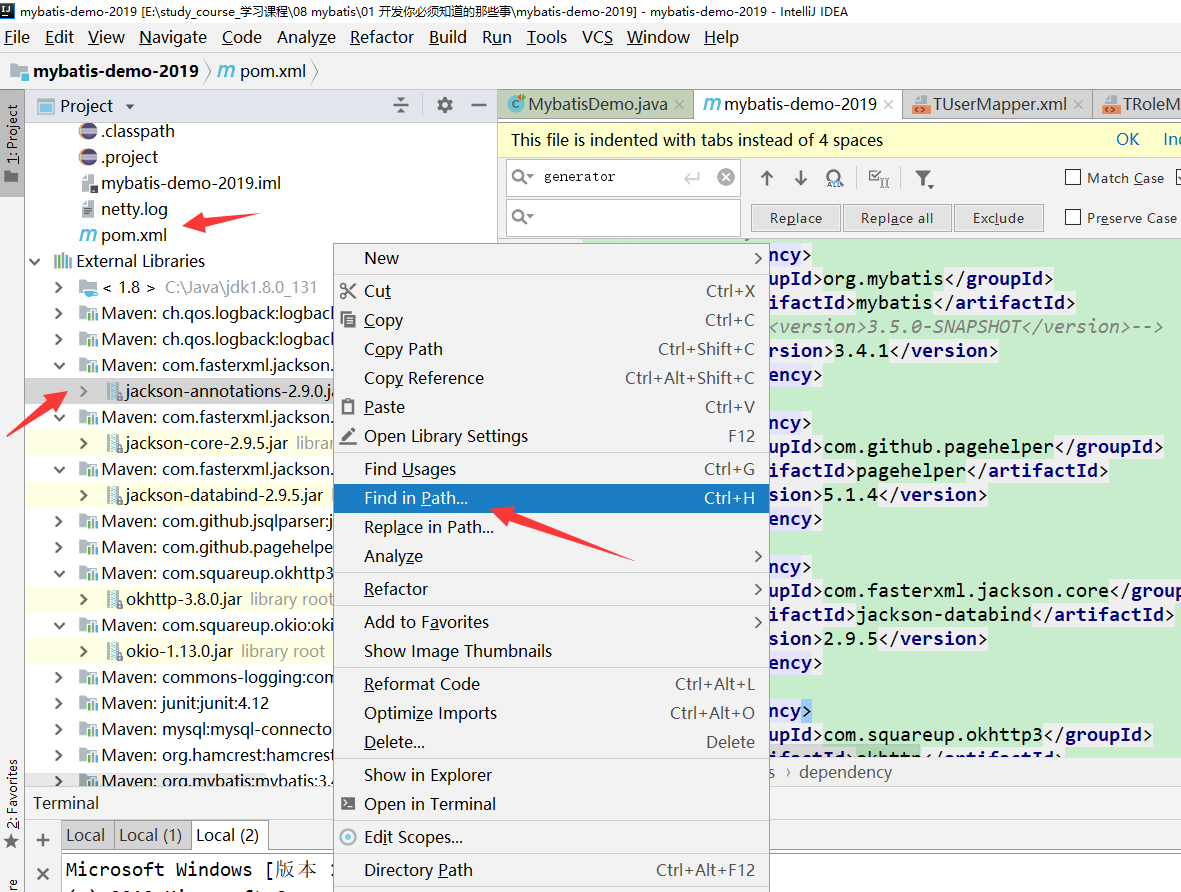Open replace field history magnifier icon
Viewport: 1181px width, 892px height.
tap(522, 217)
